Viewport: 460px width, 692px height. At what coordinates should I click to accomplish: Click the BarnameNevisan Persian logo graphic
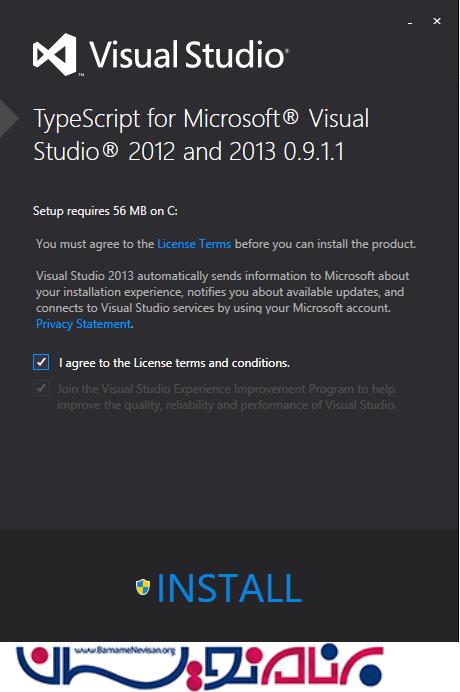[x=200, y=667]
